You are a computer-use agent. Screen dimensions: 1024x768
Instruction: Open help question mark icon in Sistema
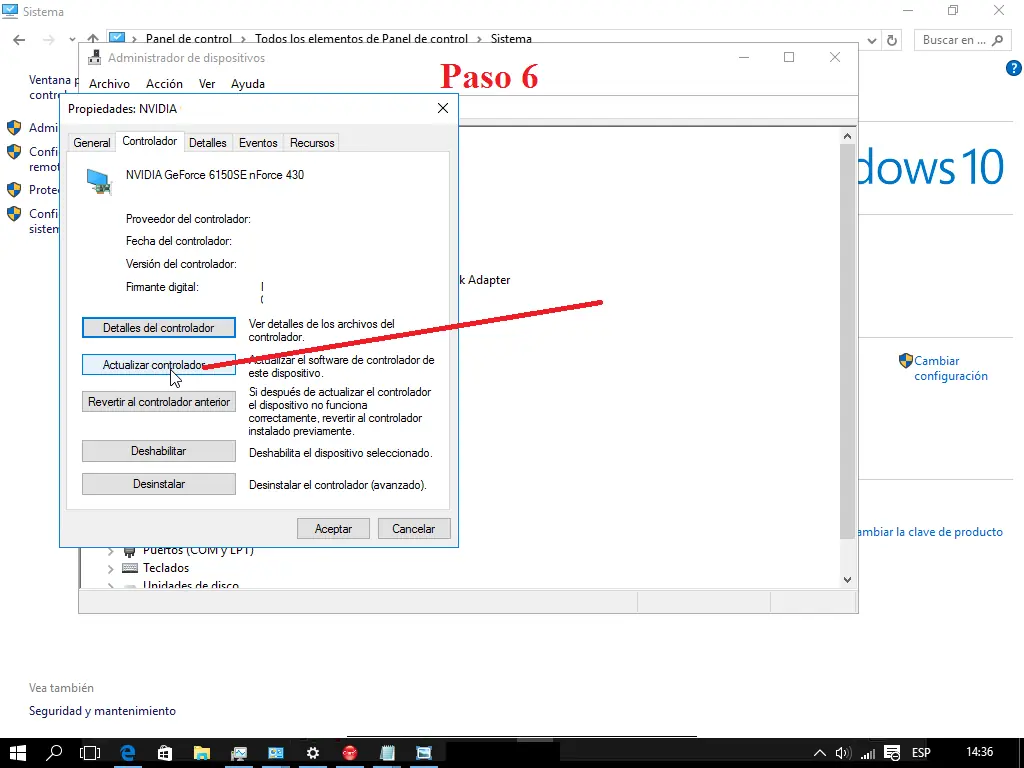click(1014, 68)
